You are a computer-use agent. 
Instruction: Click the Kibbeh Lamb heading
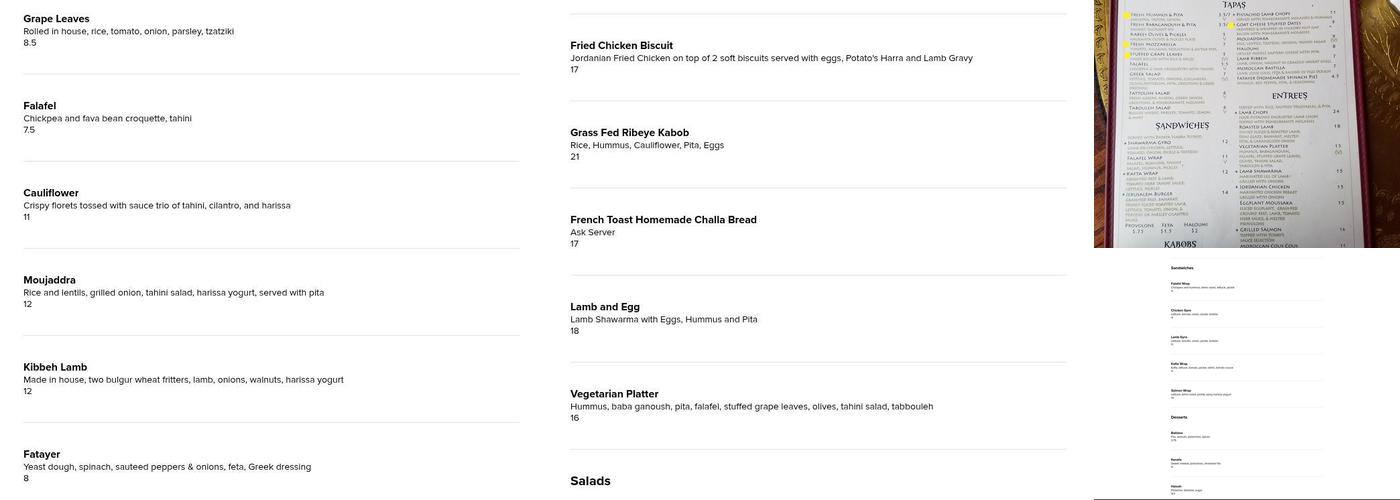click(55, 367)
